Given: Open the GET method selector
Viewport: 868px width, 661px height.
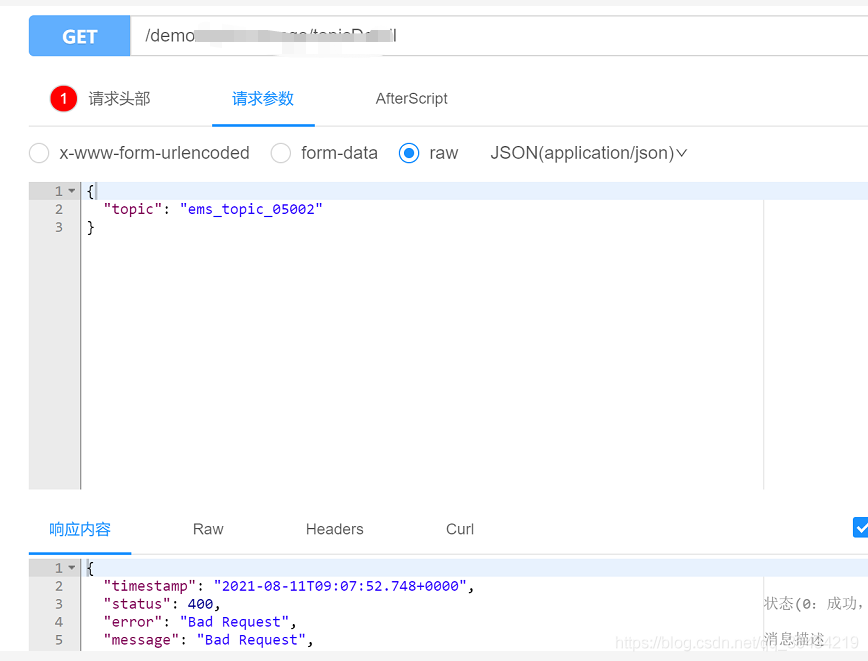Looking at the screenshot, I should pos(79,36).
